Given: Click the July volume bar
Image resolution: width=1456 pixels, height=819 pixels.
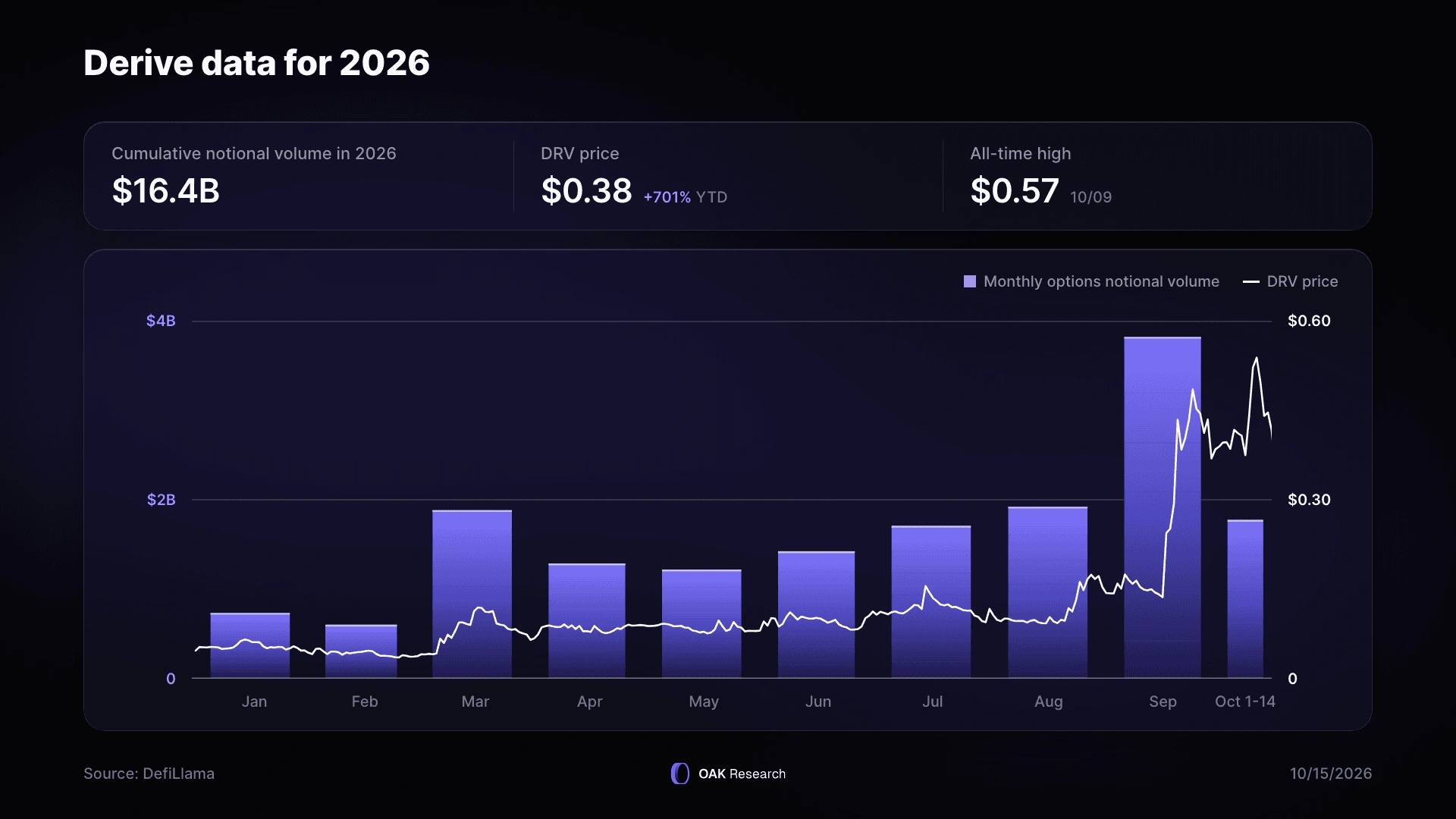Looking at the screenshot, I should pyautogui.click(x=931, y=602).
